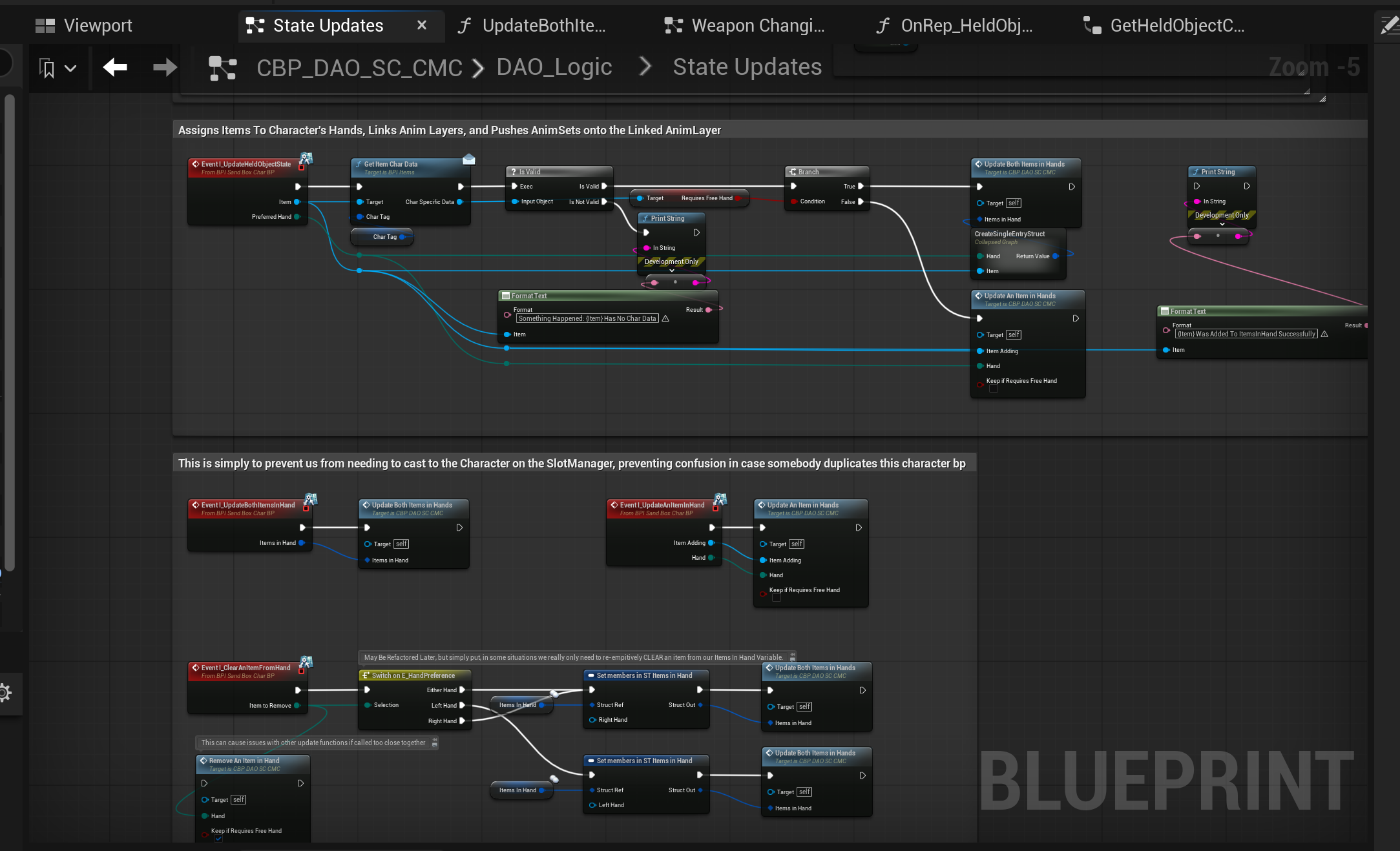The width and height of the screenshot is (1400, 851).
Task: Click the pencil edit icon top right
Action: (1388, 26)
